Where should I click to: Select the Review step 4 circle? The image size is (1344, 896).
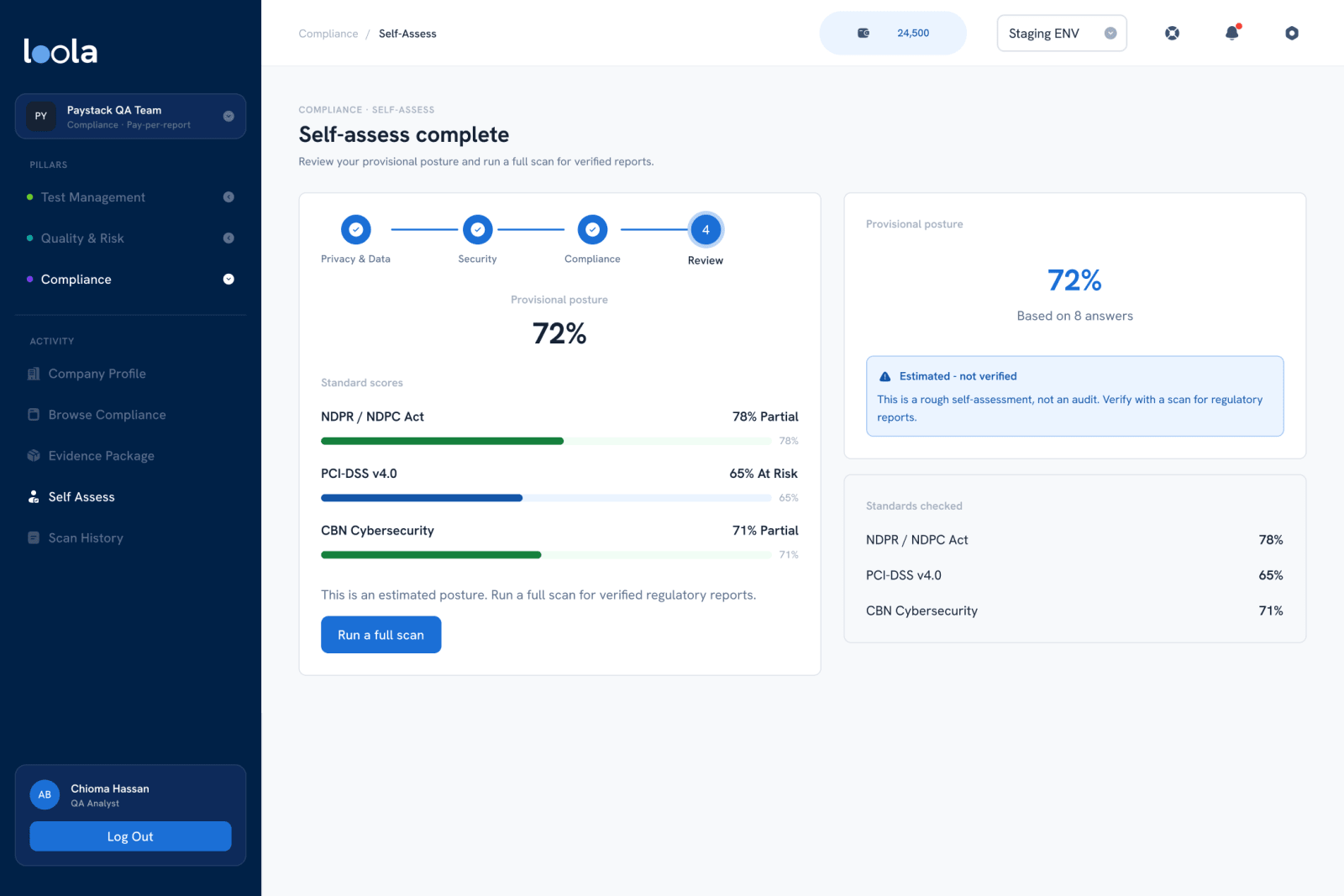[706, 229]
